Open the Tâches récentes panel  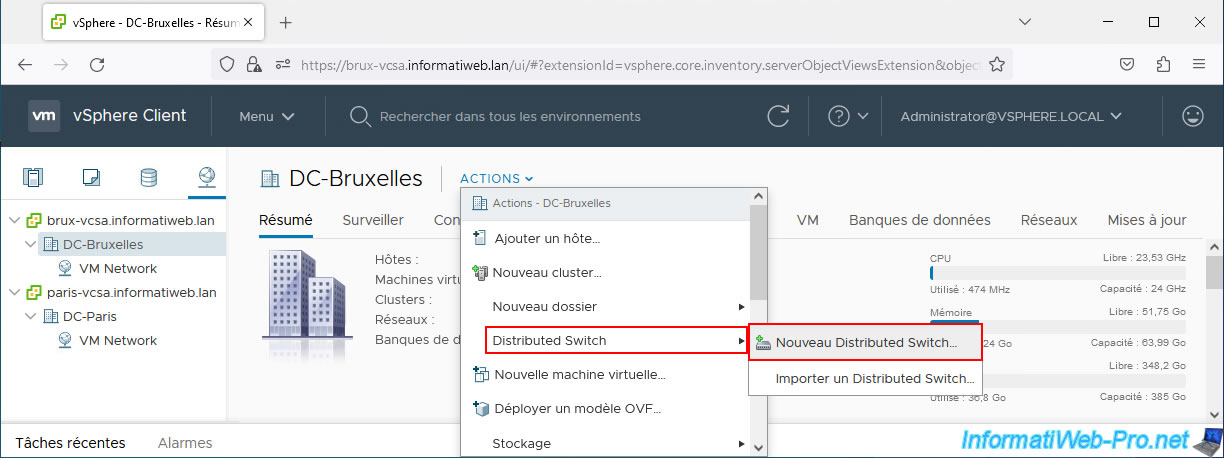tap(70, 442)
